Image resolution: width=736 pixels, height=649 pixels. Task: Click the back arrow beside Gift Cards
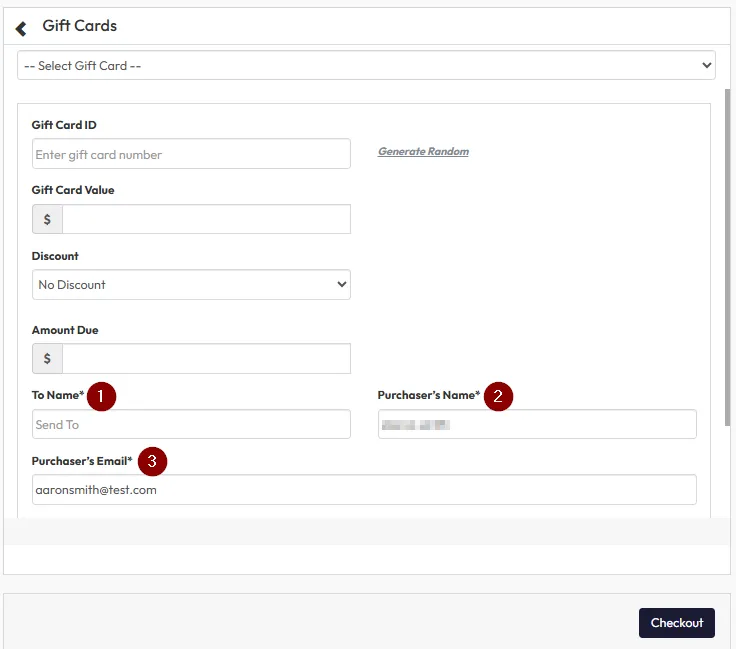point(21,28)
